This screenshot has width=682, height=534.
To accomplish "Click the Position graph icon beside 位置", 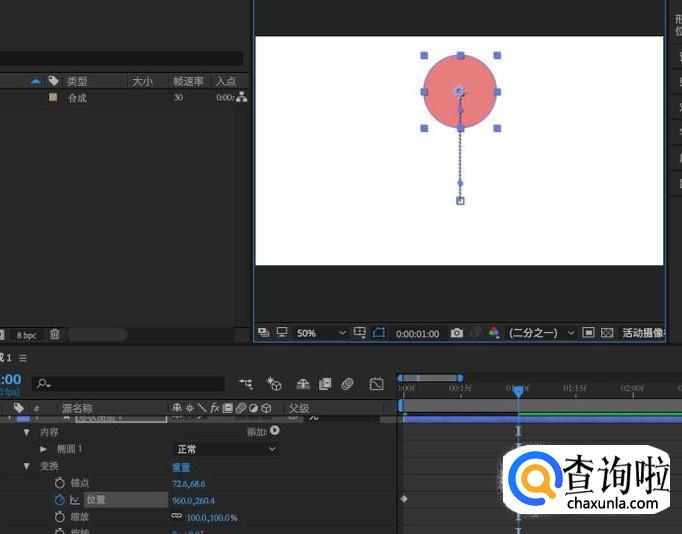I will 74,500.
